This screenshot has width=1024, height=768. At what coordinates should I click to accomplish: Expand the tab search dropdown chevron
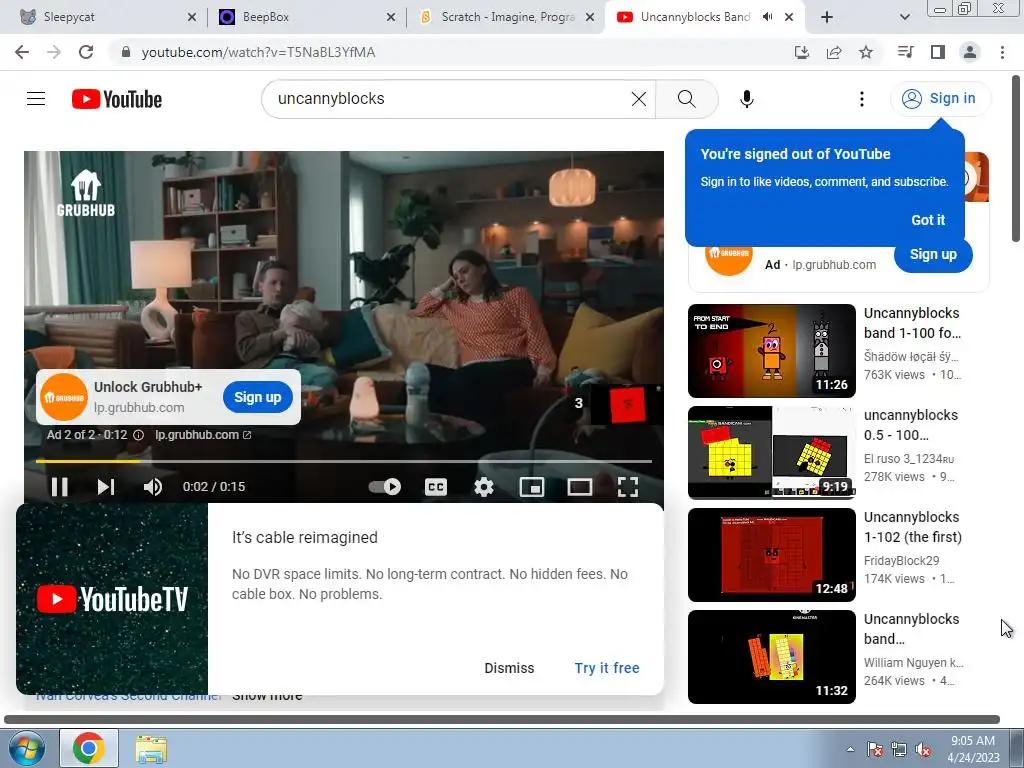pos(904,17)
